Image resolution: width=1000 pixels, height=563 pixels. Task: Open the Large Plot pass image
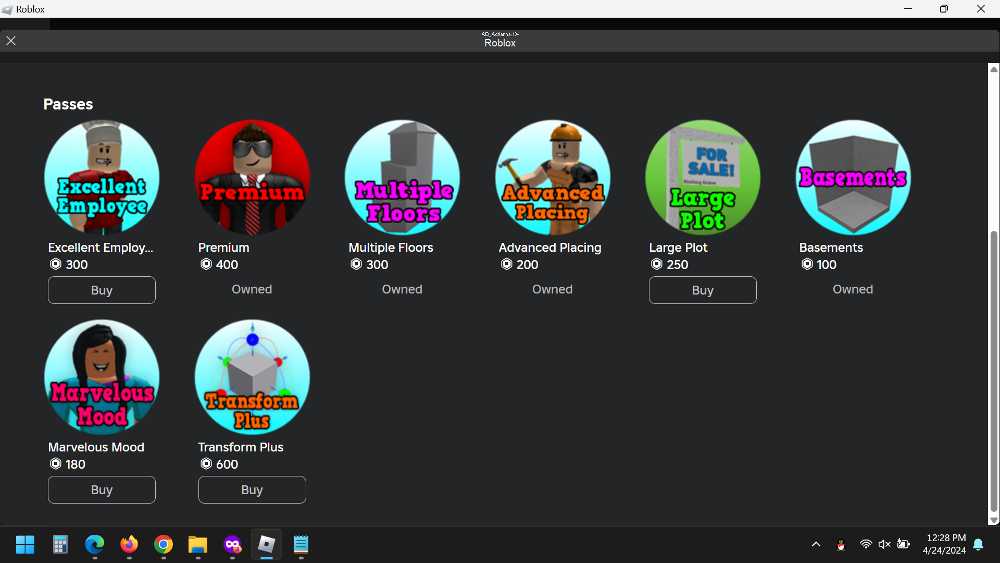click(703, 177)
